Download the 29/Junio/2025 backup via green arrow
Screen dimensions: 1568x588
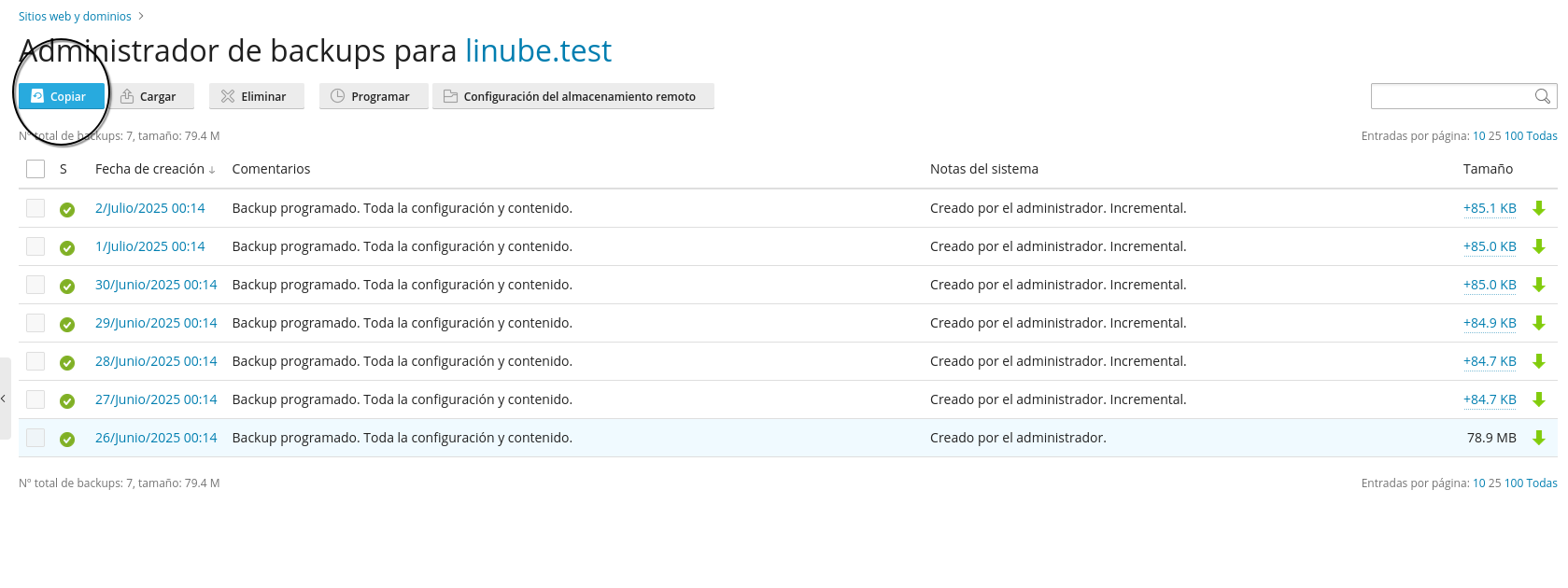tap(1539, 323)
